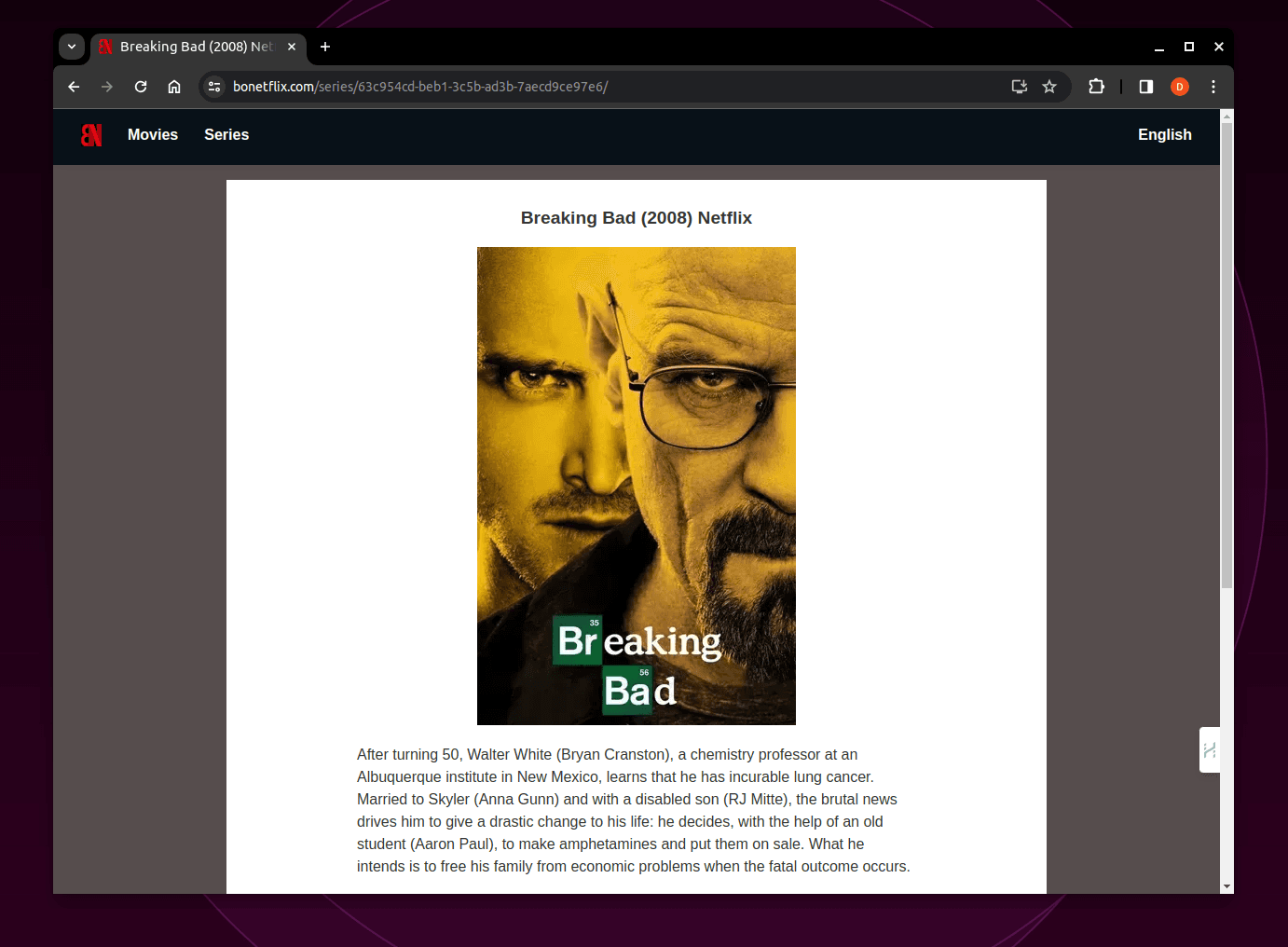
Task: Click the "Breaking Bad (2008) Netflix" heading
Action: pyautogui.click(x=637, y=218)
